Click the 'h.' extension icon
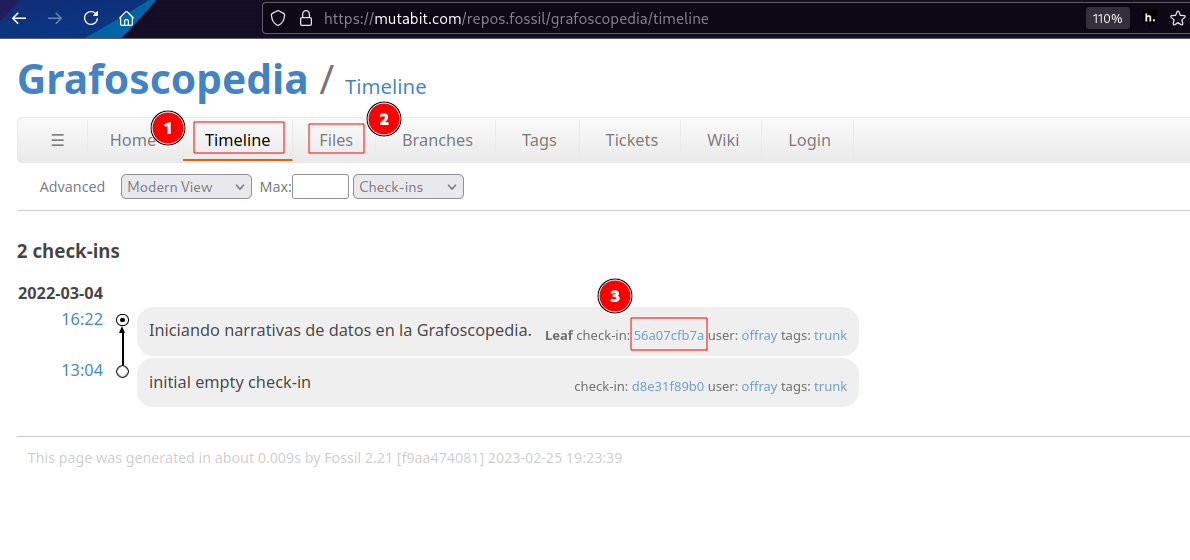The image size is (1190, 560). [x=1150, y=18]
